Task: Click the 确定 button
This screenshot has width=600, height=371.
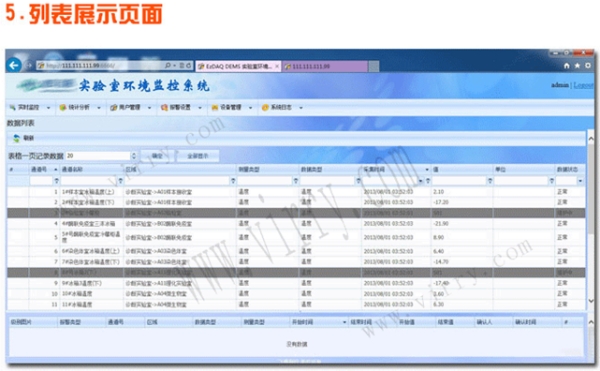Action: coord(157,156)
